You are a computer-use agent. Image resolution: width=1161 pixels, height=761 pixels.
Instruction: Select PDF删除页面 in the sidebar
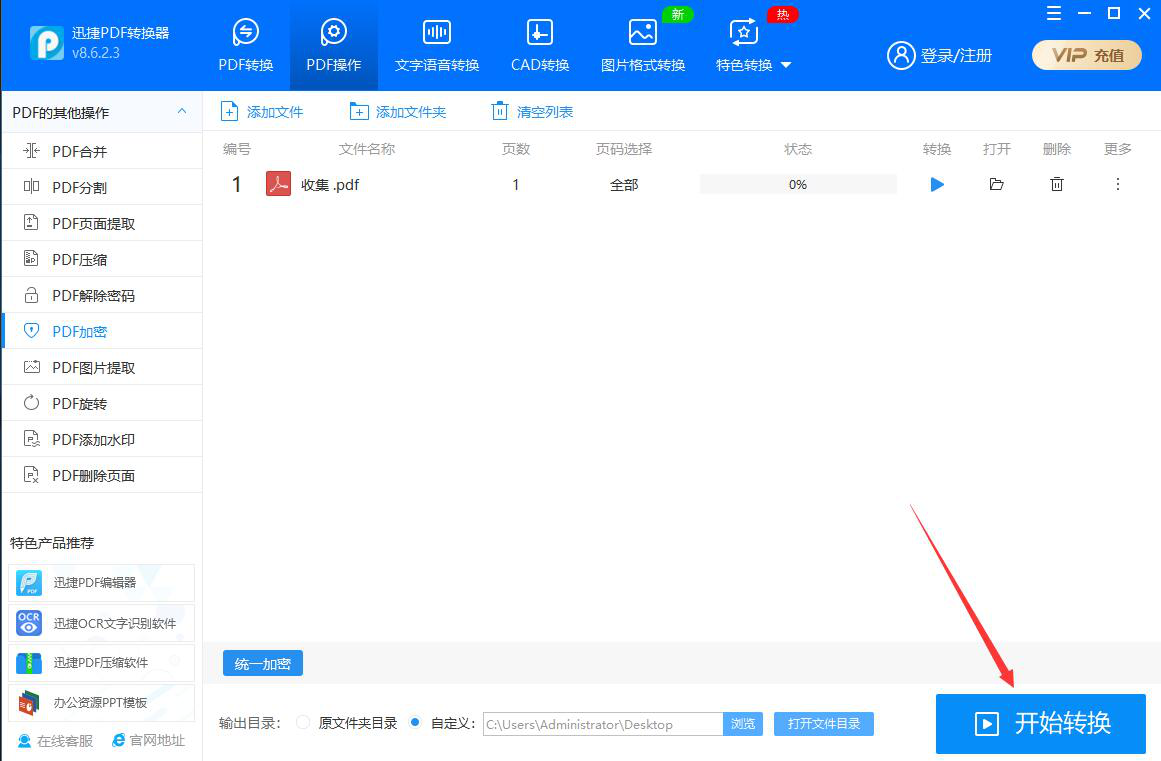(x=102, y=475)
